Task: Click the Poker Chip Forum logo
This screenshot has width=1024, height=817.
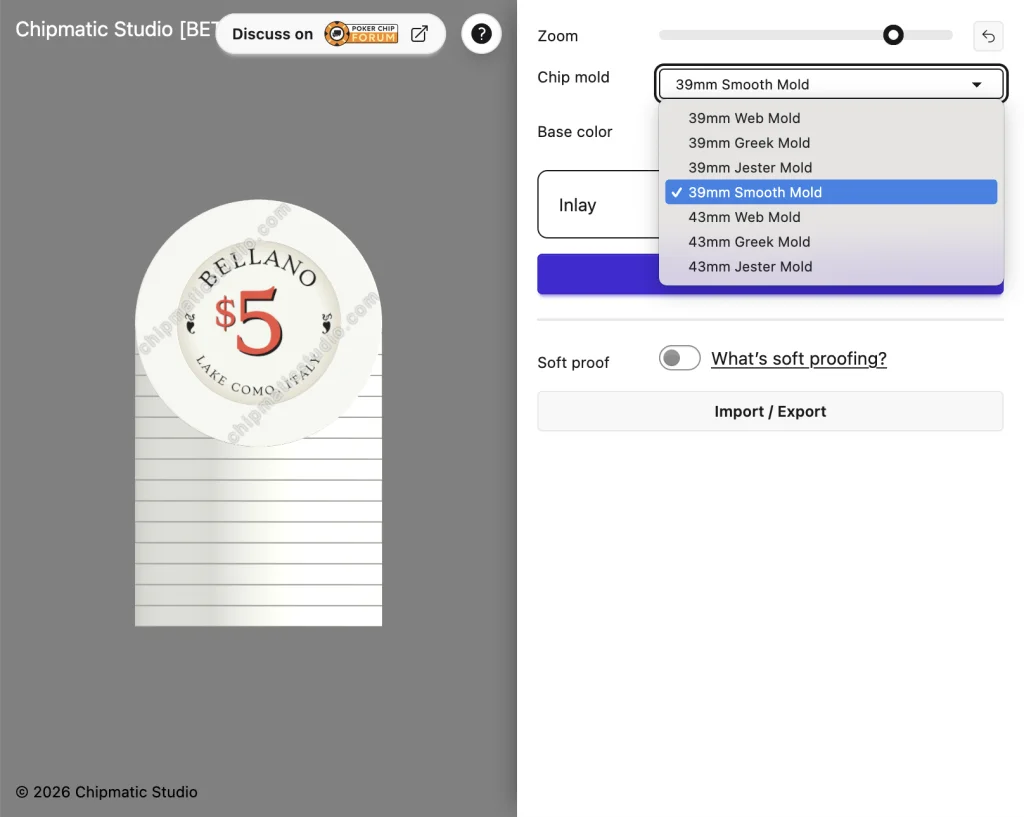Action: (x=361, y=33)
